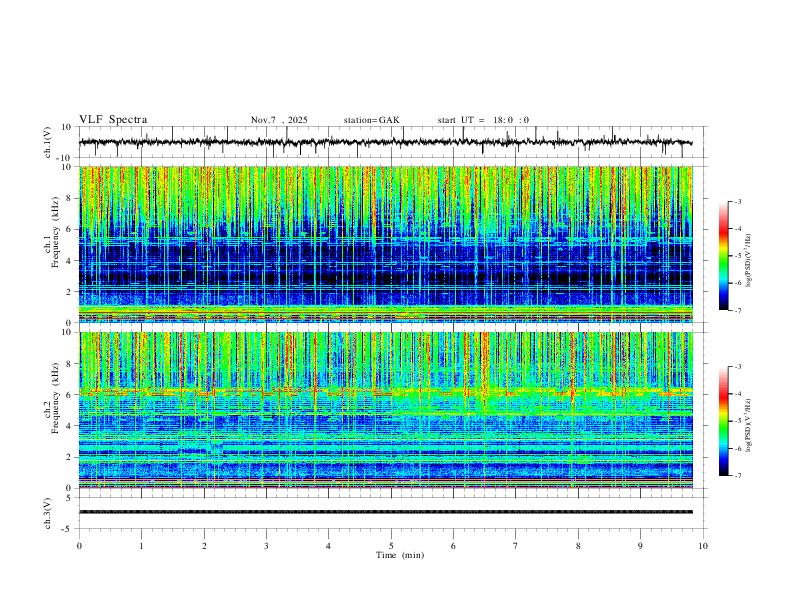Click the 'ch.1(V)' waveform axis label

48,142
